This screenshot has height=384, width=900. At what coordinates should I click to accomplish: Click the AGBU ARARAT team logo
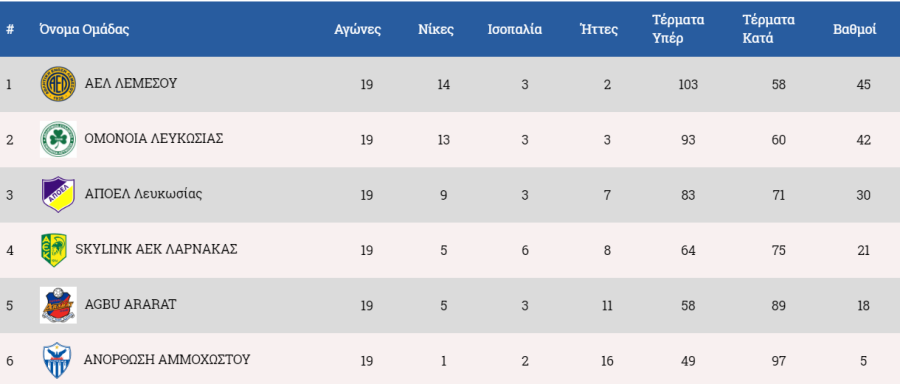coord(58,305)
